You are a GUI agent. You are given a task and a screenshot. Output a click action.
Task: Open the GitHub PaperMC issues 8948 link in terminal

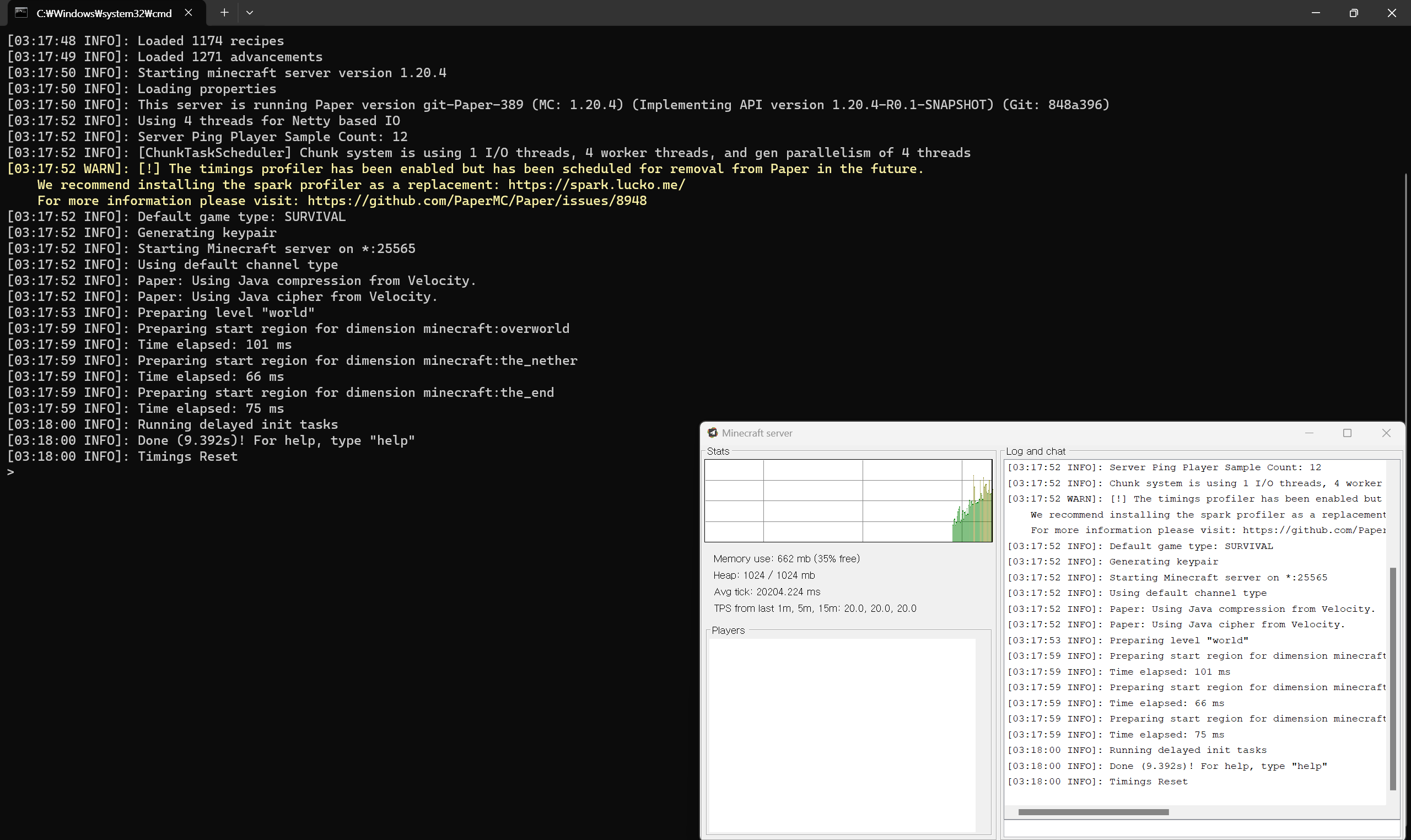tap(477, 201)
